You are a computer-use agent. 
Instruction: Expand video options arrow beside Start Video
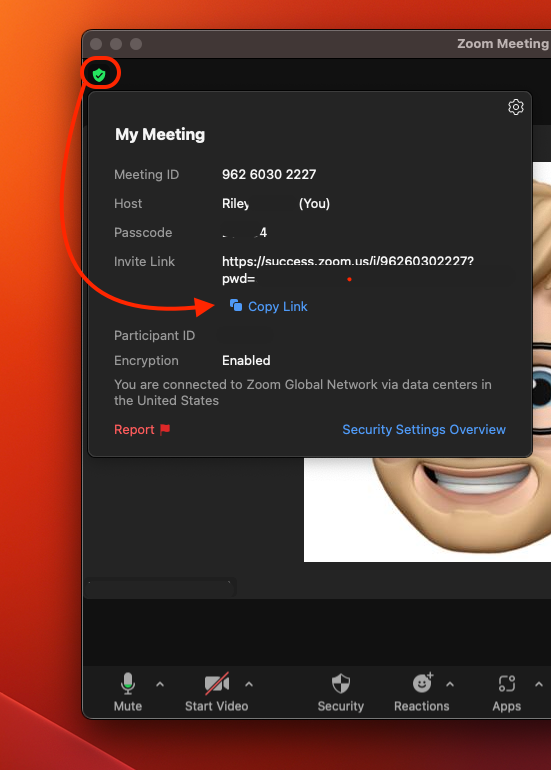click(x=249, y=684)
